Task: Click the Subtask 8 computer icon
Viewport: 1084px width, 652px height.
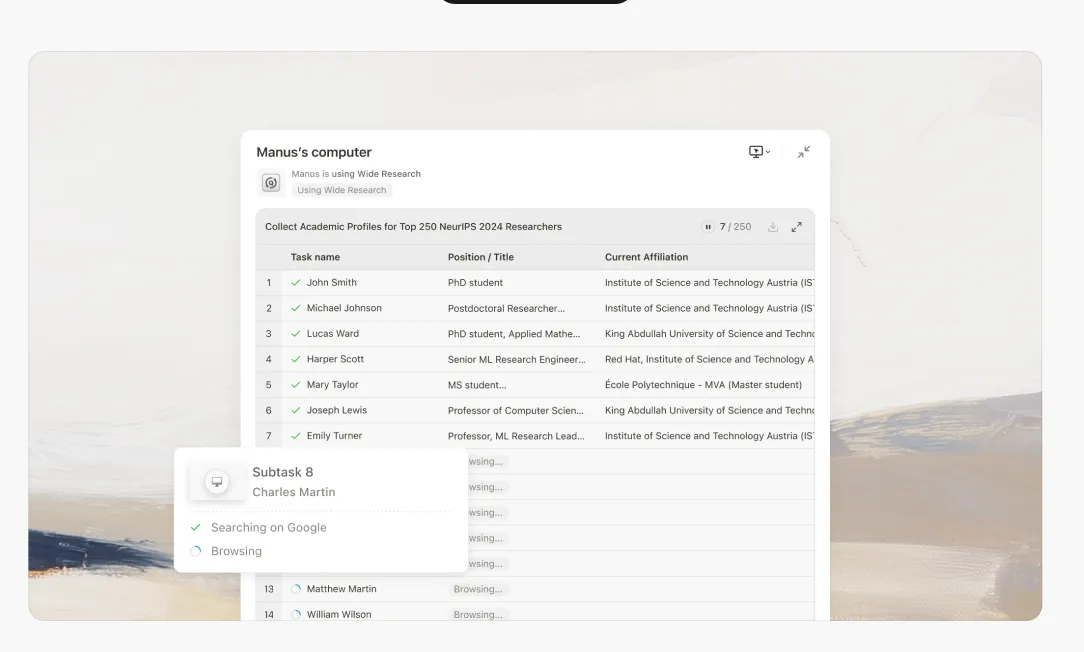Action: point(217,482)
